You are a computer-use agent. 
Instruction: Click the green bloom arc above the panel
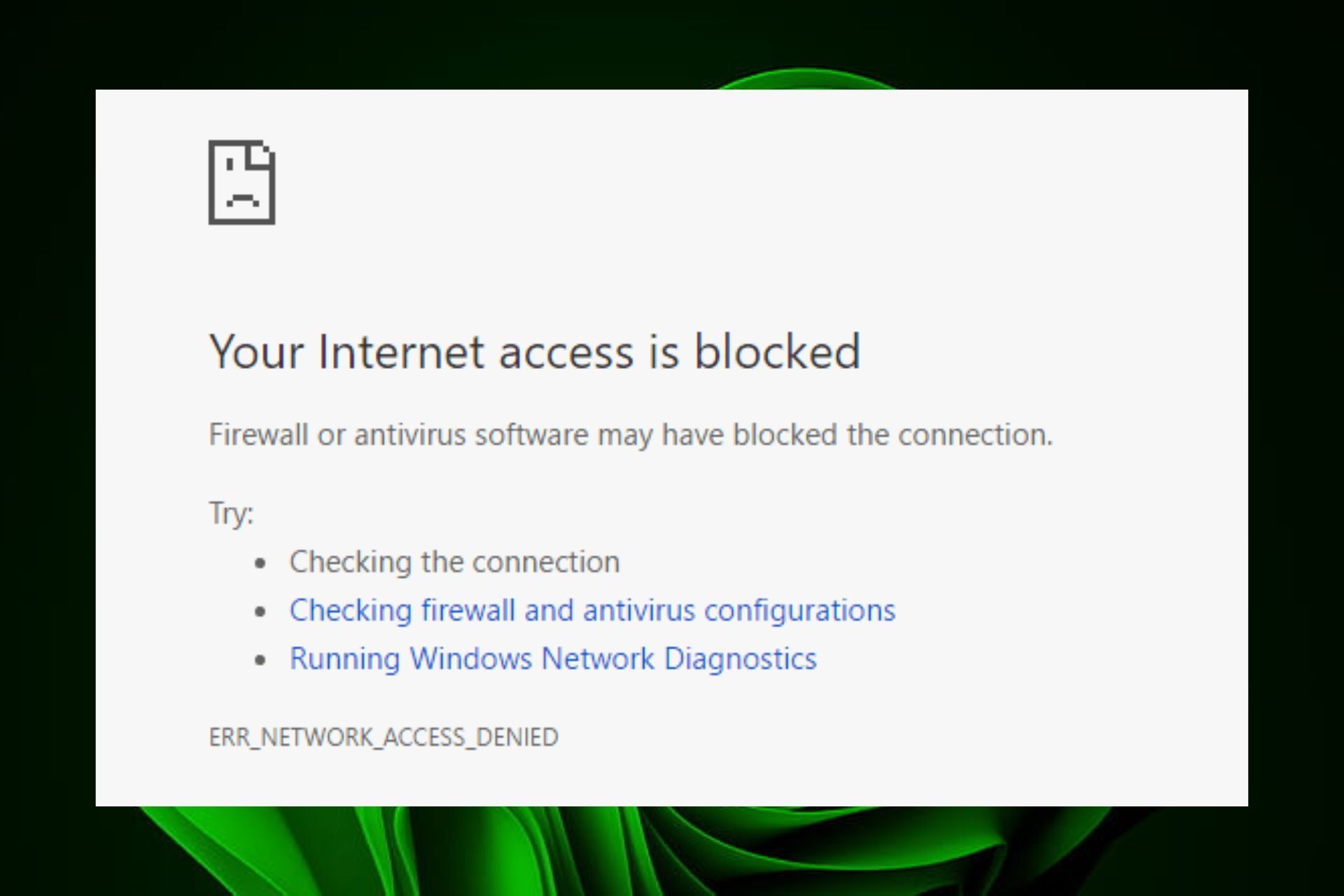[805, 78]
